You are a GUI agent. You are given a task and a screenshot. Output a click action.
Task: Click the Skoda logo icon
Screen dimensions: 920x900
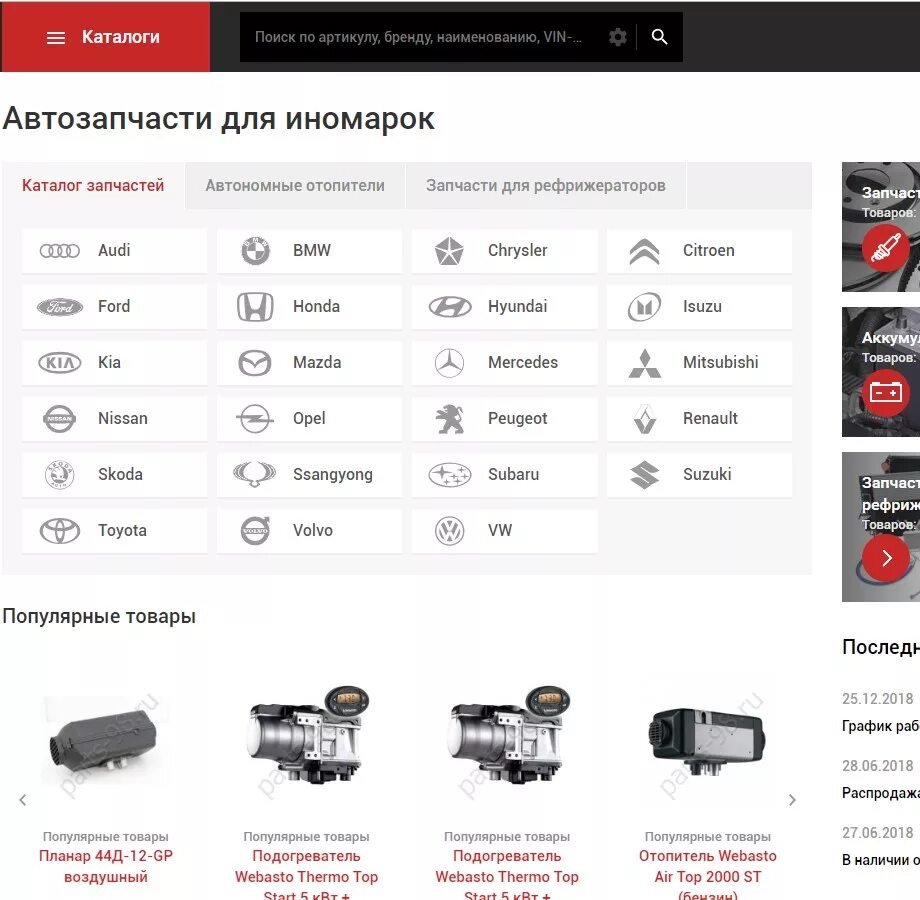pos(59,475)
